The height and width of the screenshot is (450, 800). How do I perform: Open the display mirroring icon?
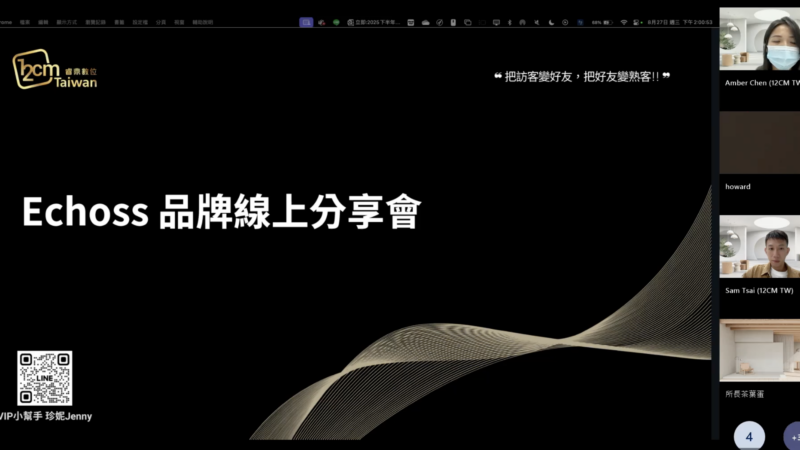pos(496,22)
